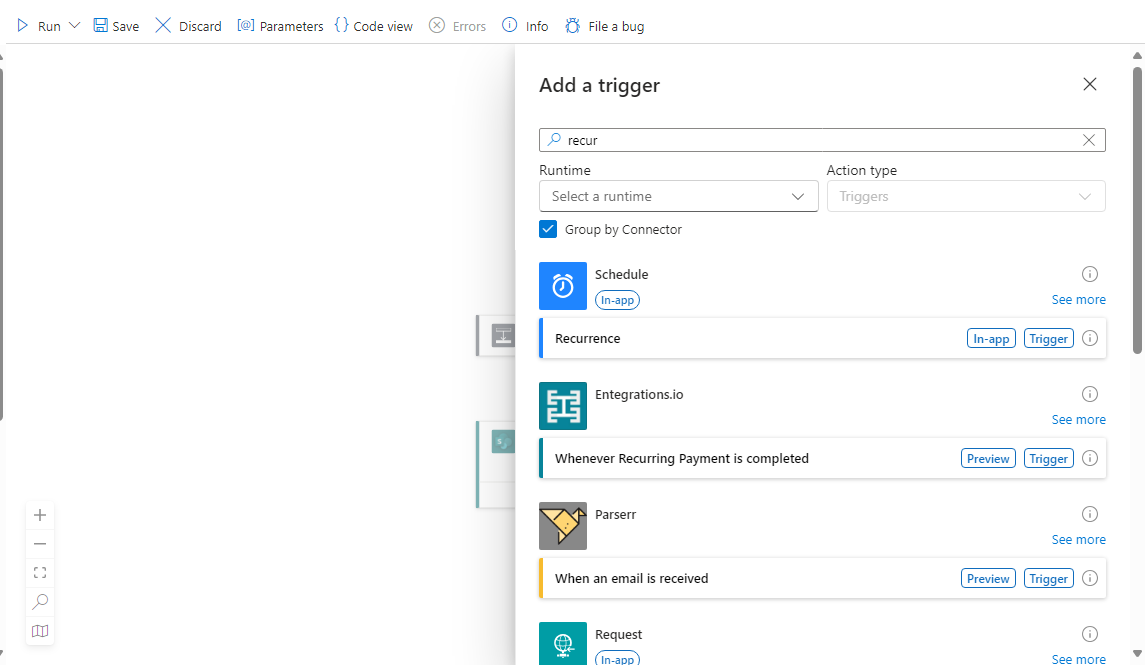Open the Errors list
Image resolution: width=1145 pixels, height=665 pixels.
coord(457,26)
